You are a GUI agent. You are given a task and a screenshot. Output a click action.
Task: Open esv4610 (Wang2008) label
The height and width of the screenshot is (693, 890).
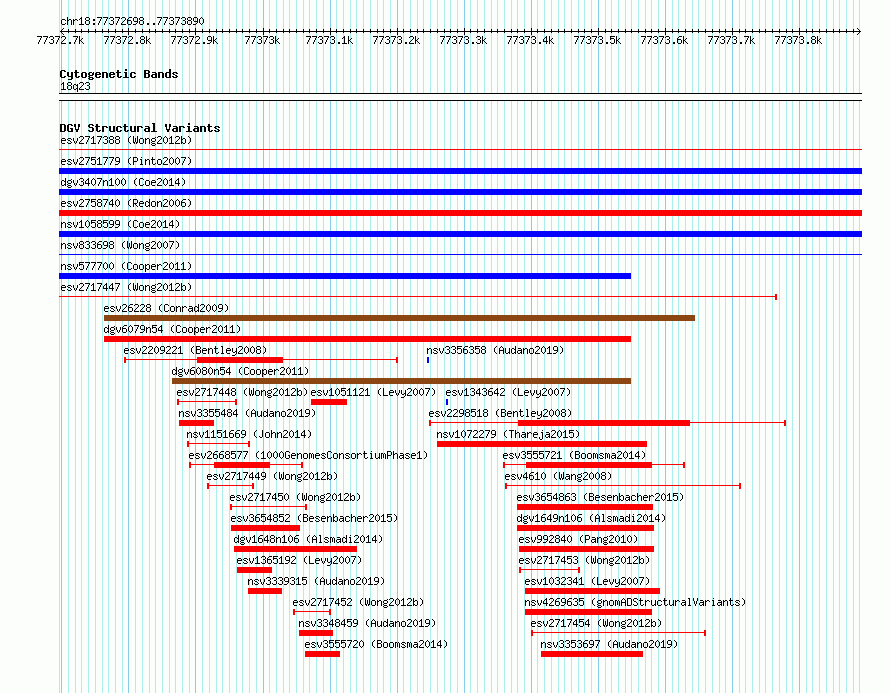(559, 476)
